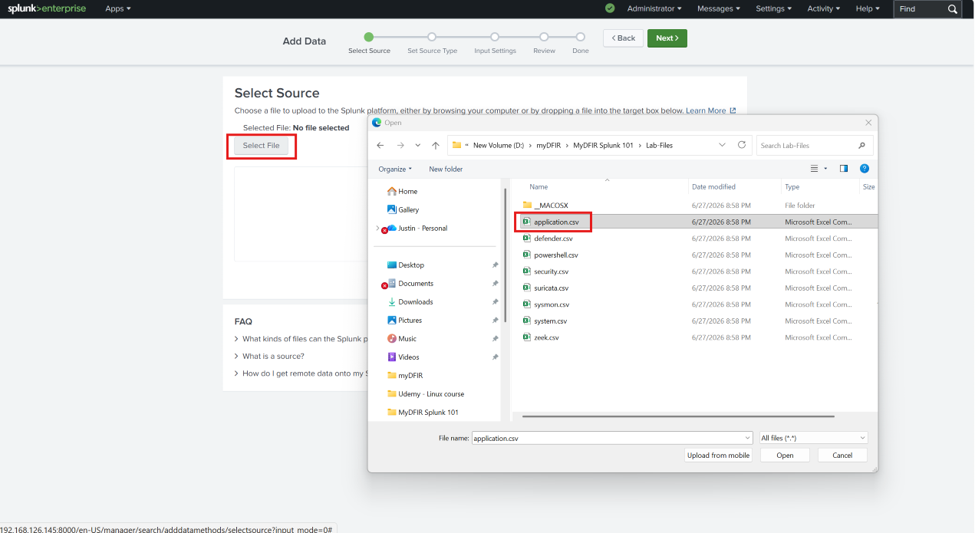The image size is (975, 533).
Task: Click the Find search magnifier icon
Action: tap(952, 9)
